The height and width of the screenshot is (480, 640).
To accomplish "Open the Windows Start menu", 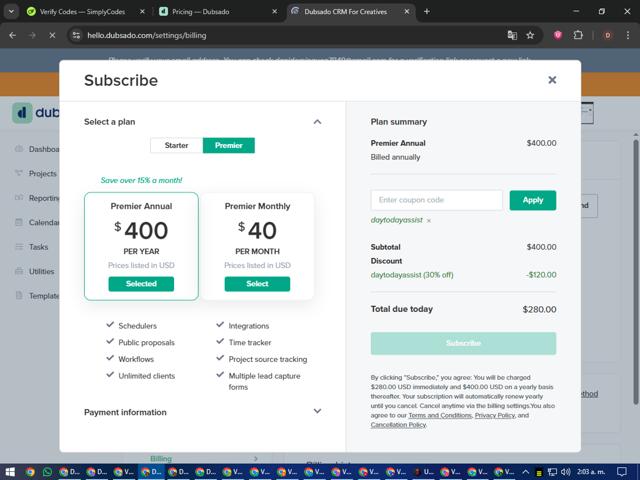I will [x=10, y=472].
